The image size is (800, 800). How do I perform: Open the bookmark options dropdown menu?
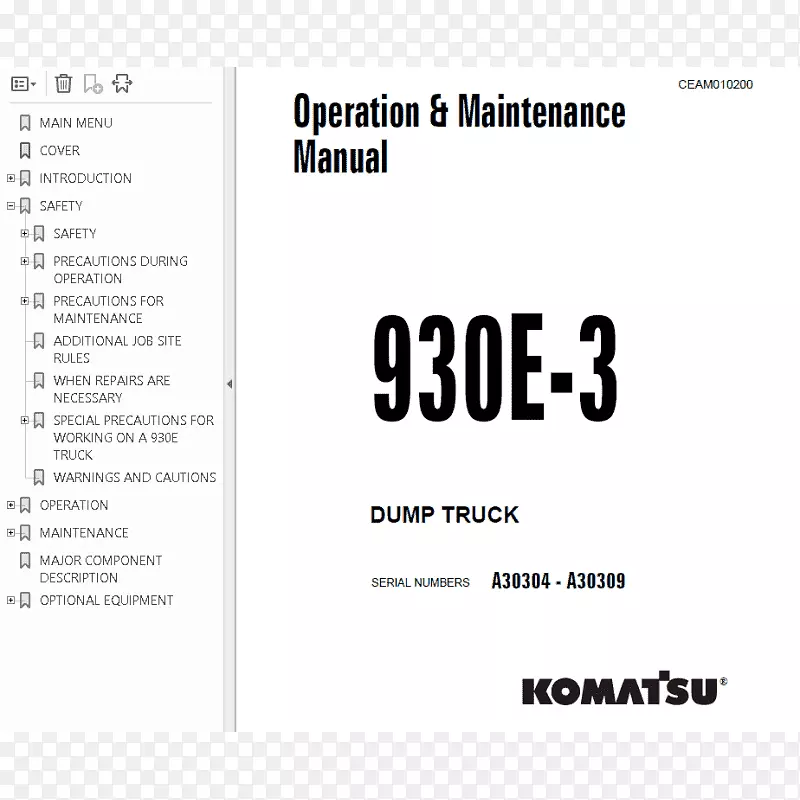(23, 84)
